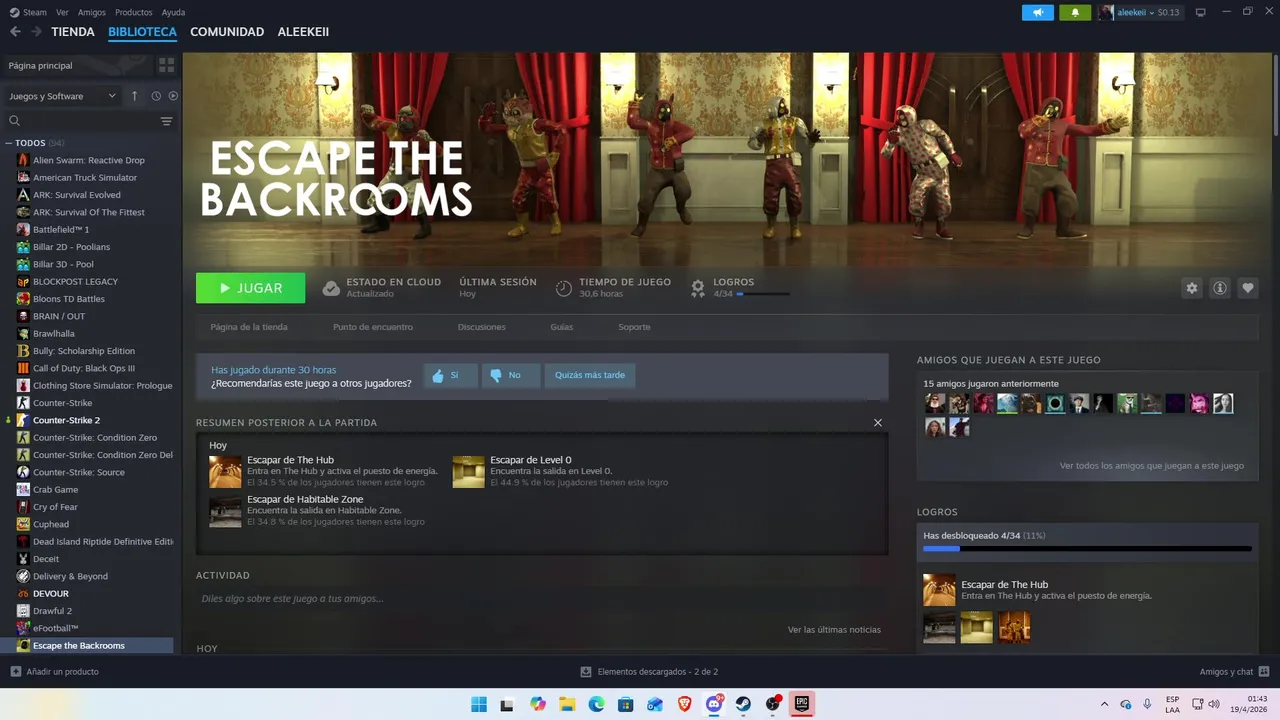The height and width of the screenshot is (720, 1280).
Task: Open the Discusiones tab
Action: (x=482, y=327)
